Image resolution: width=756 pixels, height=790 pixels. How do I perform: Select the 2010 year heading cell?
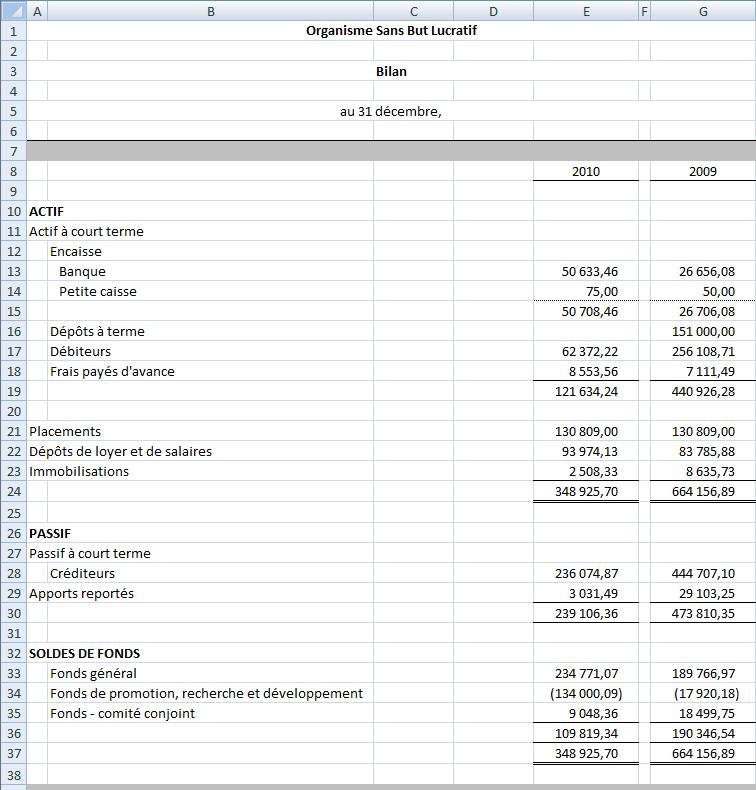pos(586,171)
